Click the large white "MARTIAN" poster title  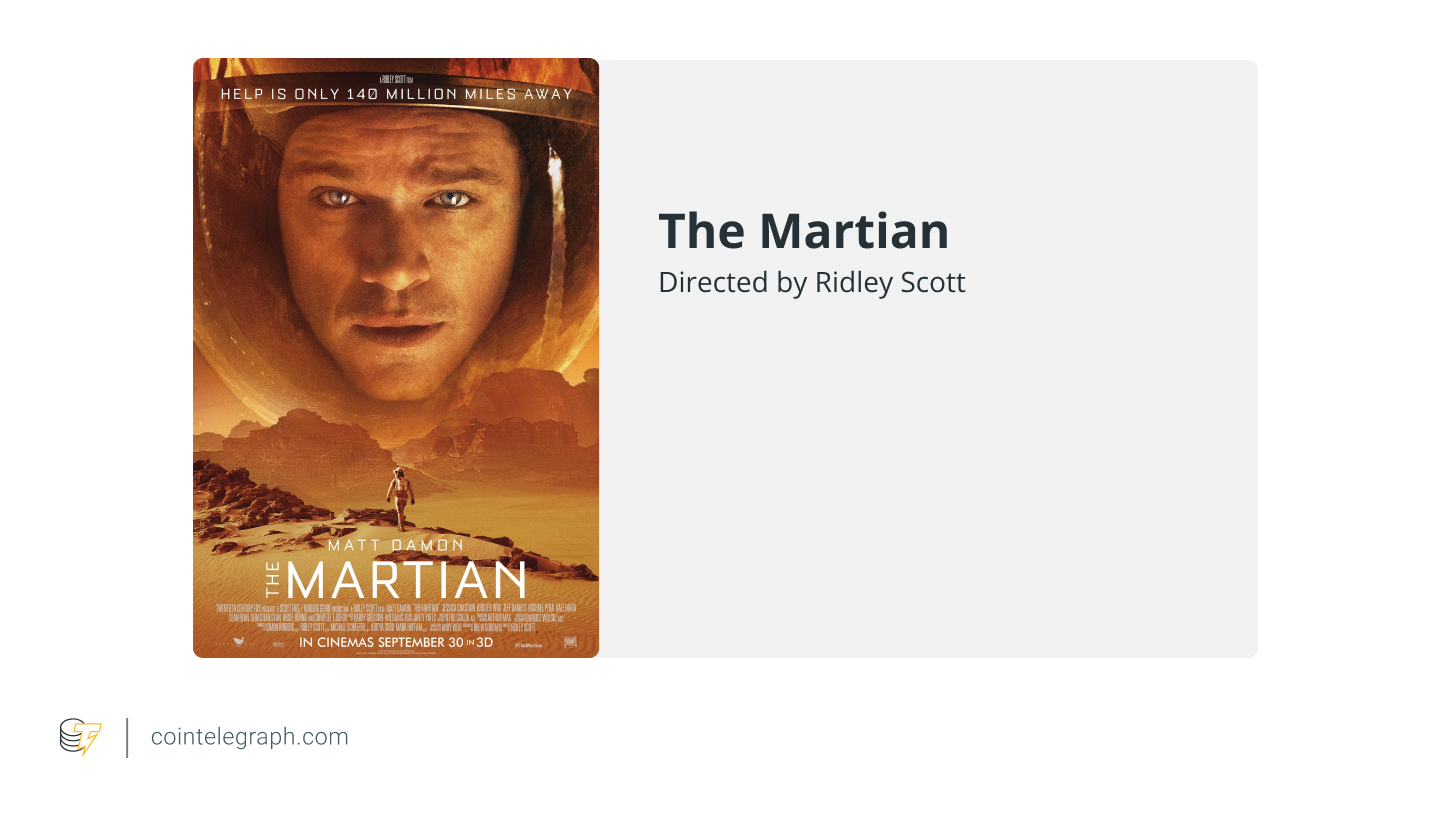(x=406, y=581)
